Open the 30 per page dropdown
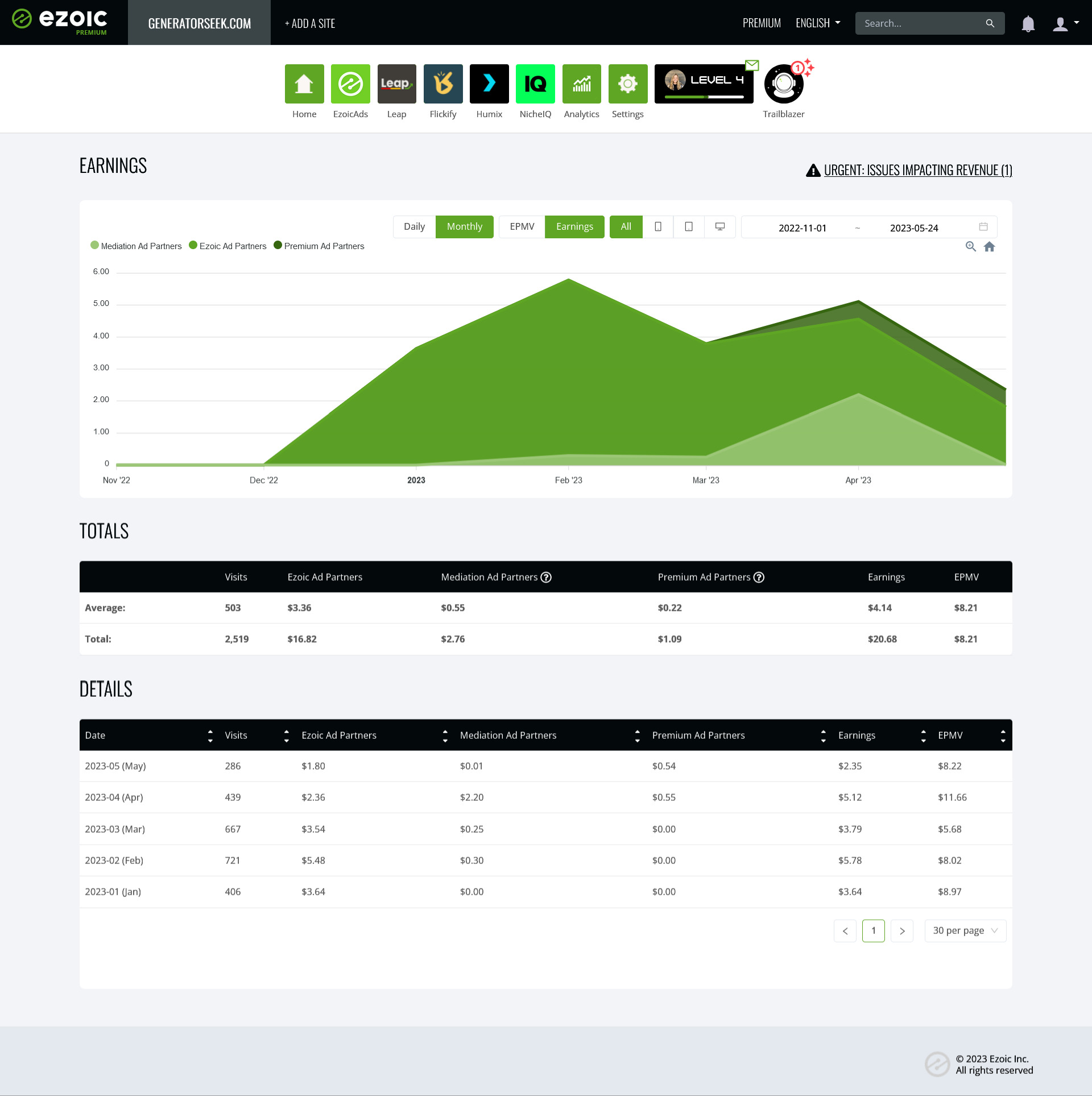The height and width of the screenshot is (1096, 1092). pyautogui.click(x=965, y=930)
